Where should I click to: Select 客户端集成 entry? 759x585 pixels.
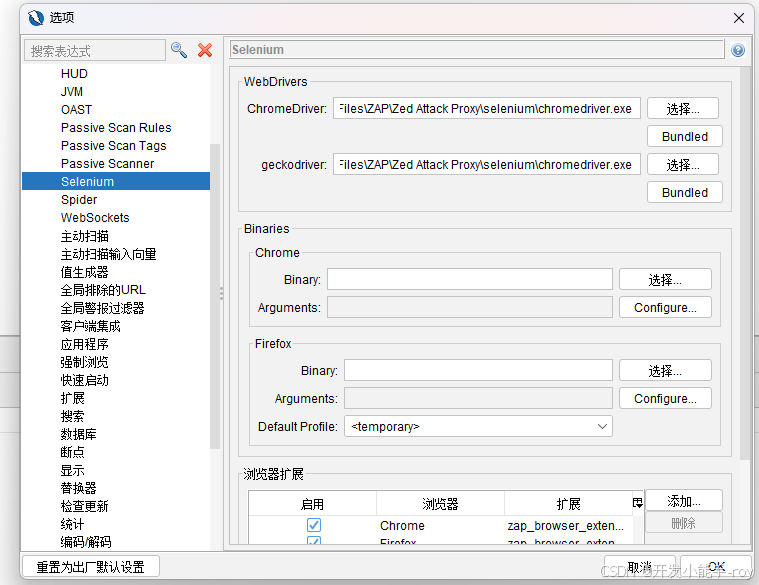point(91,326)
